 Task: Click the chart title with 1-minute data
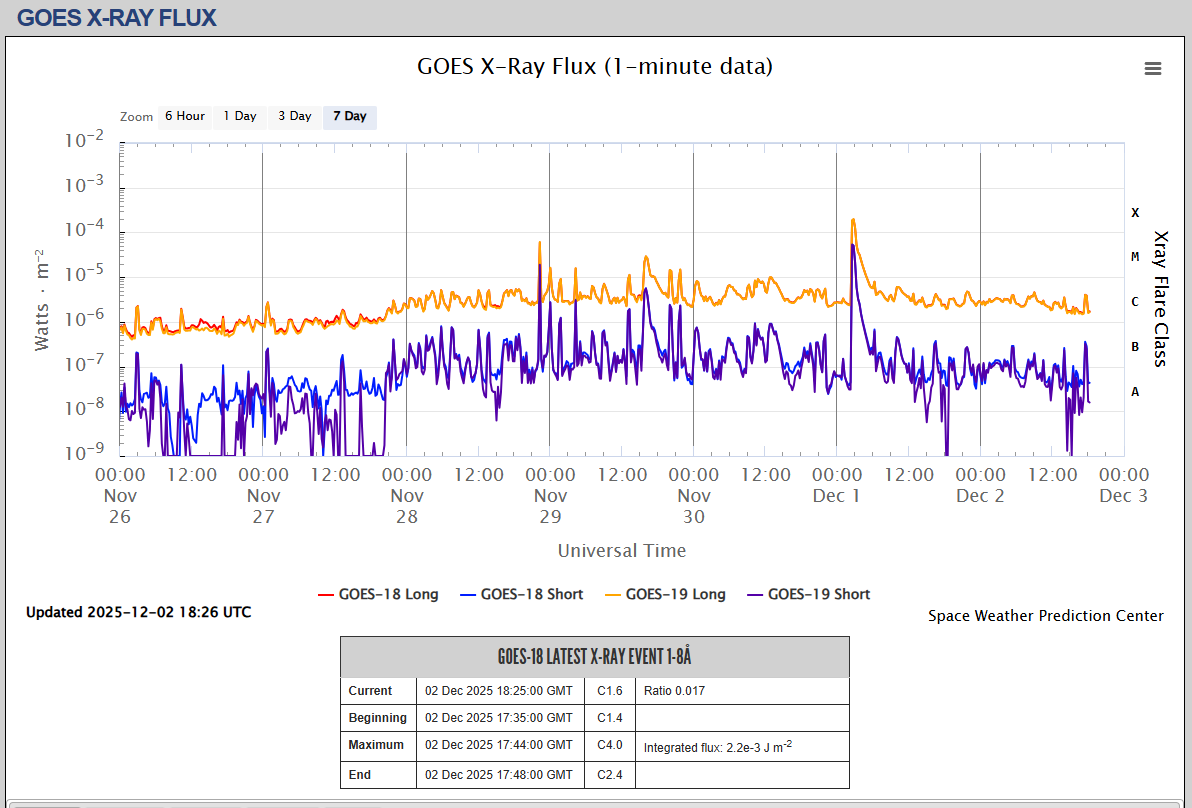coord(595,67)
